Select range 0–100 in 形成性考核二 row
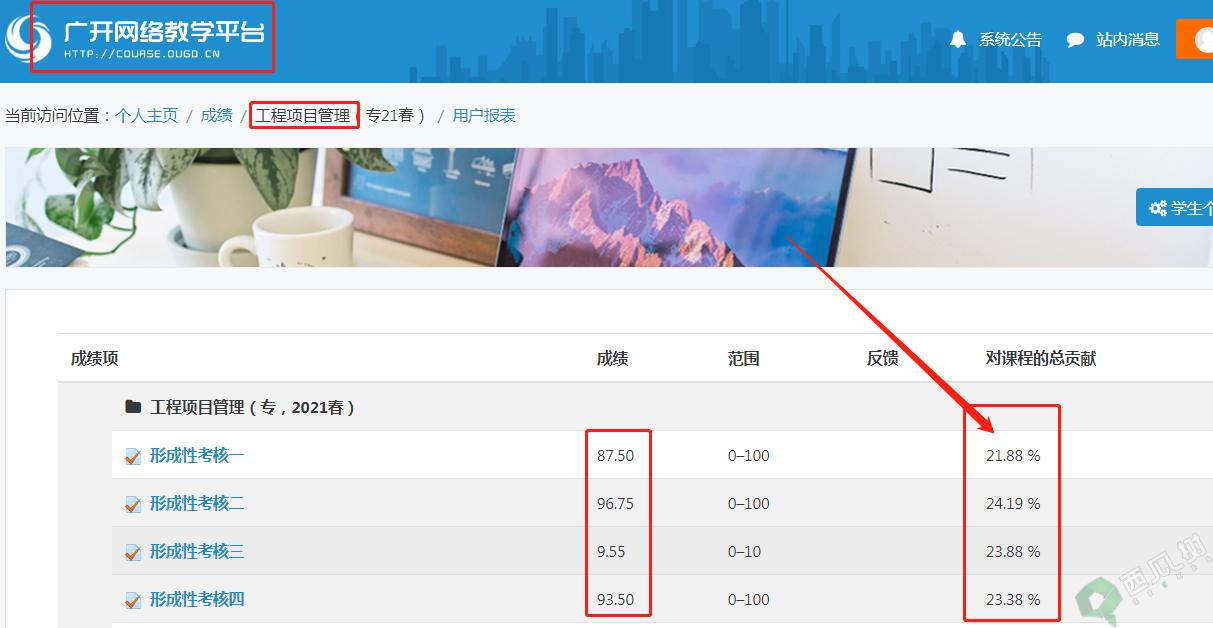 click(749, 503)
